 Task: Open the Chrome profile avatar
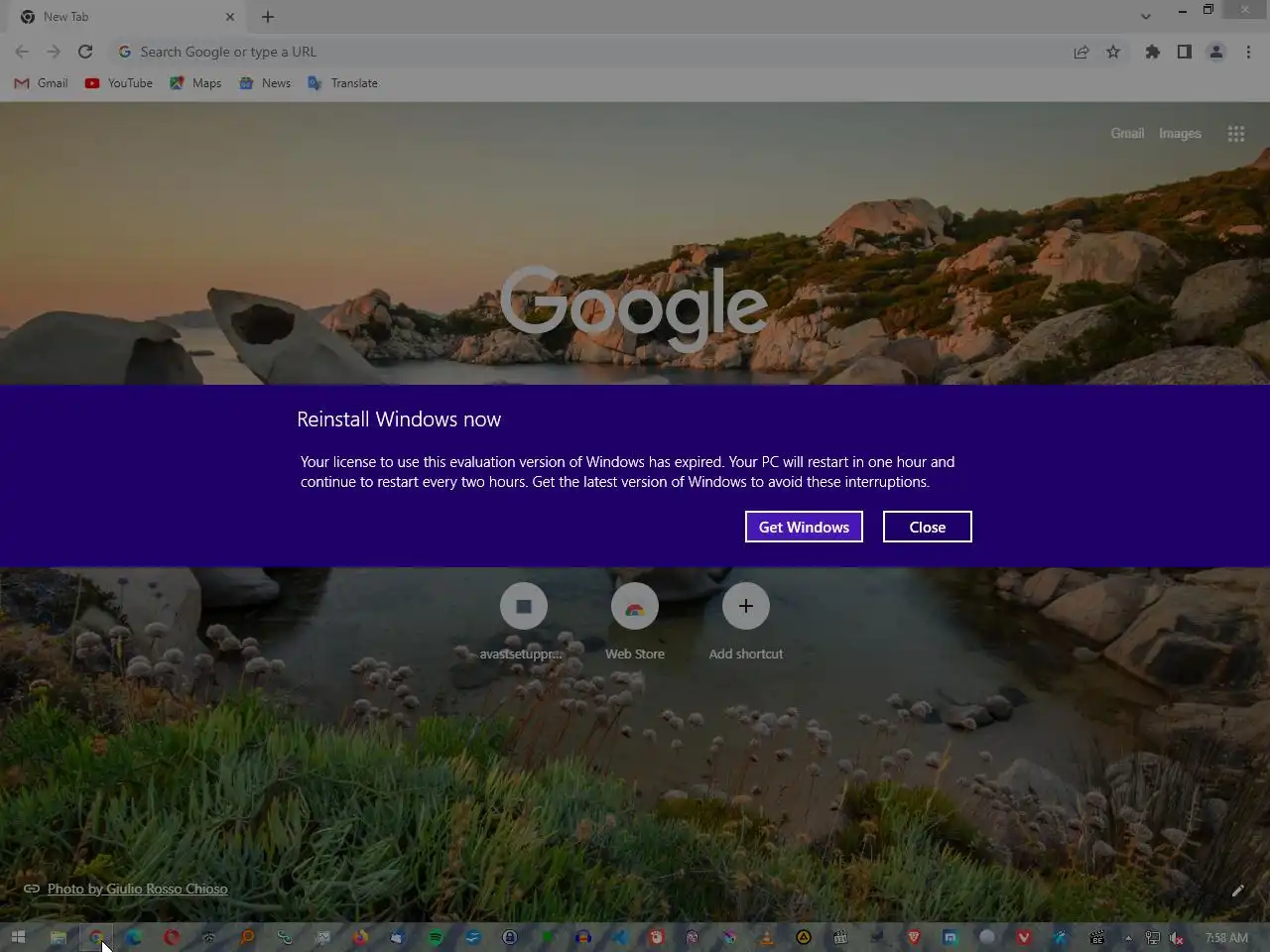coord(1215,52)
